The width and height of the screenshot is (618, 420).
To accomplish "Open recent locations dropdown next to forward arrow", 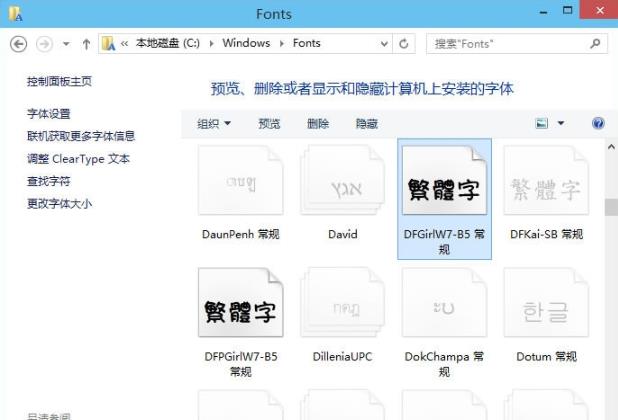I will coord(66,44).
